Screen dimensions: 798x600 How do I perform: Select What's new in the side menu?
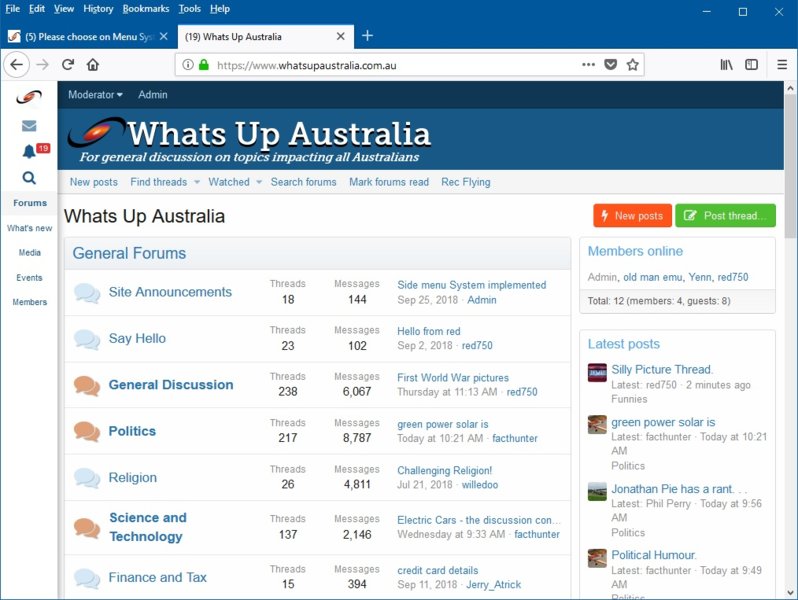(x=30, y=228)
